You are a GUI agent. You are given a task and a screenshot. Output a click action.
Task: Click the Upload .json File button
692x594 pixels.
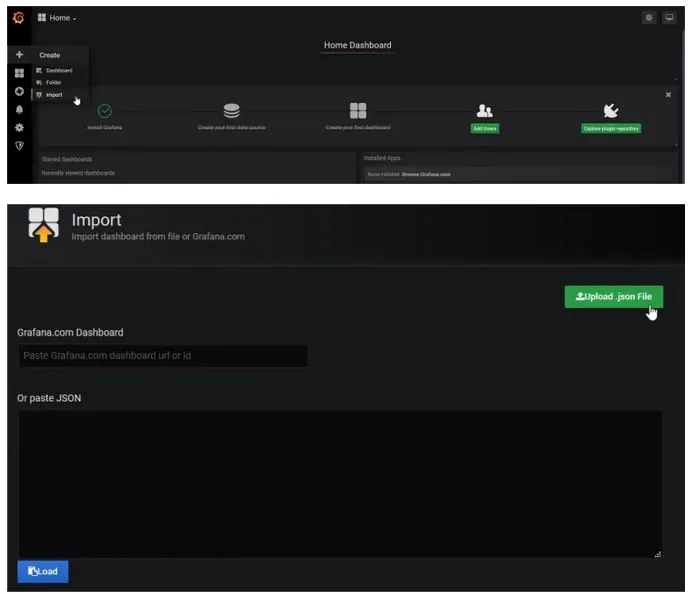(x=613, y=297)
